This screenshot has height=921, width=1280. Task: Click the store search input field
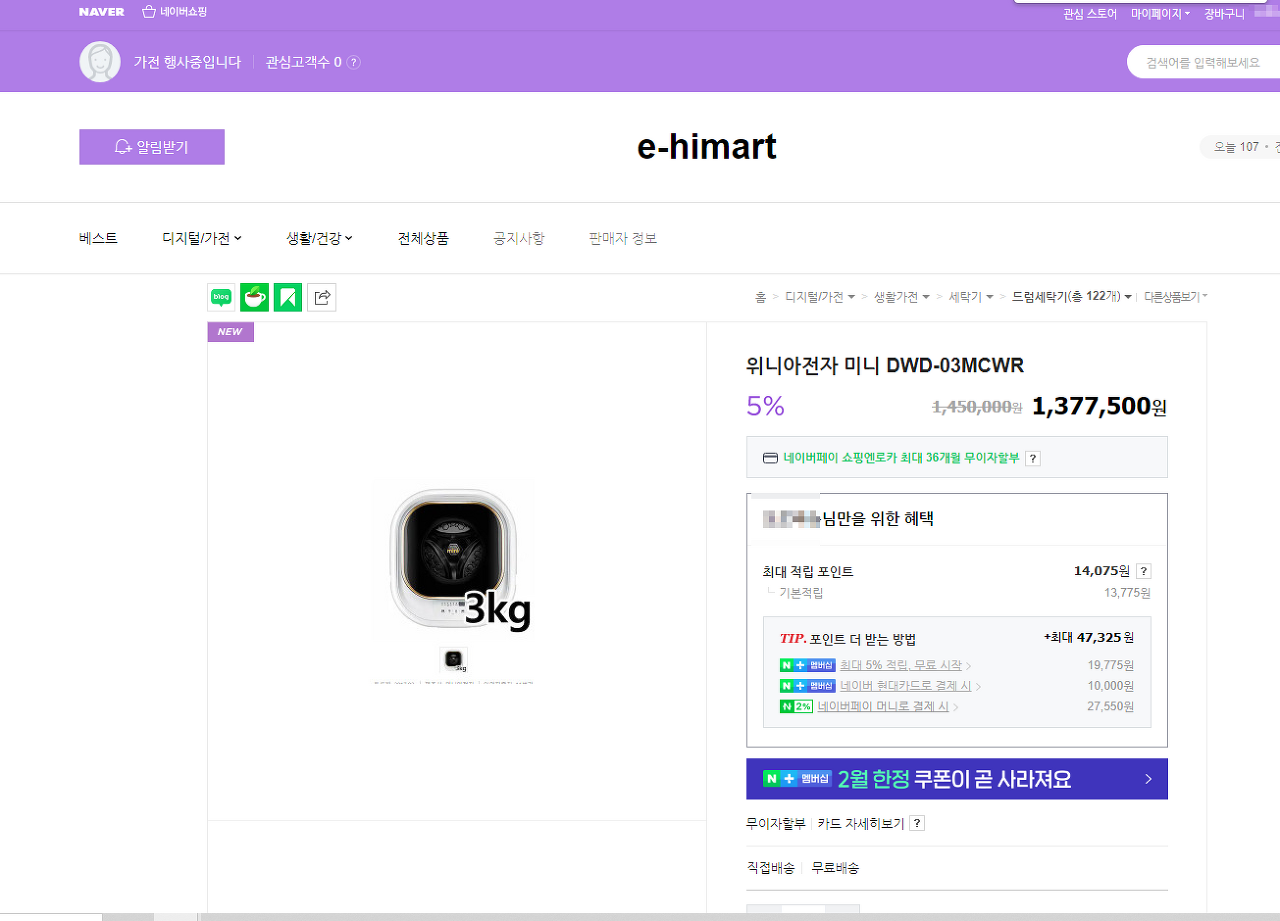[x=1204, y=62]
